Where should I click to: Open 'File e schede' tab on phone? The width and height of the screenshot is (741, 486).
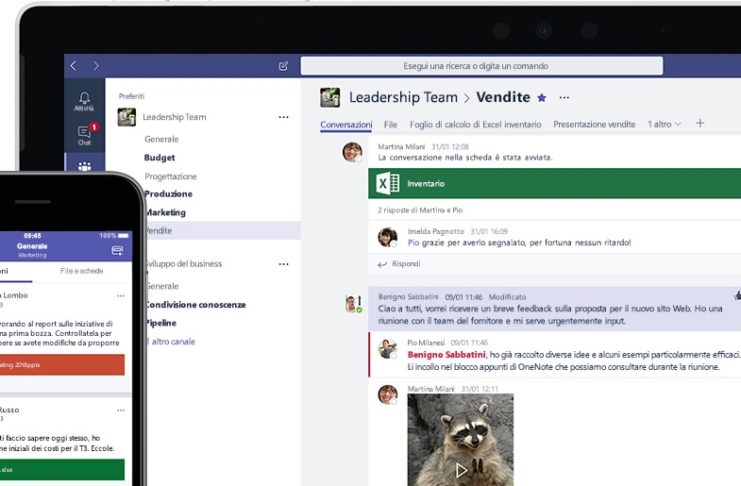pyautogui.click(x=82, y=271)
